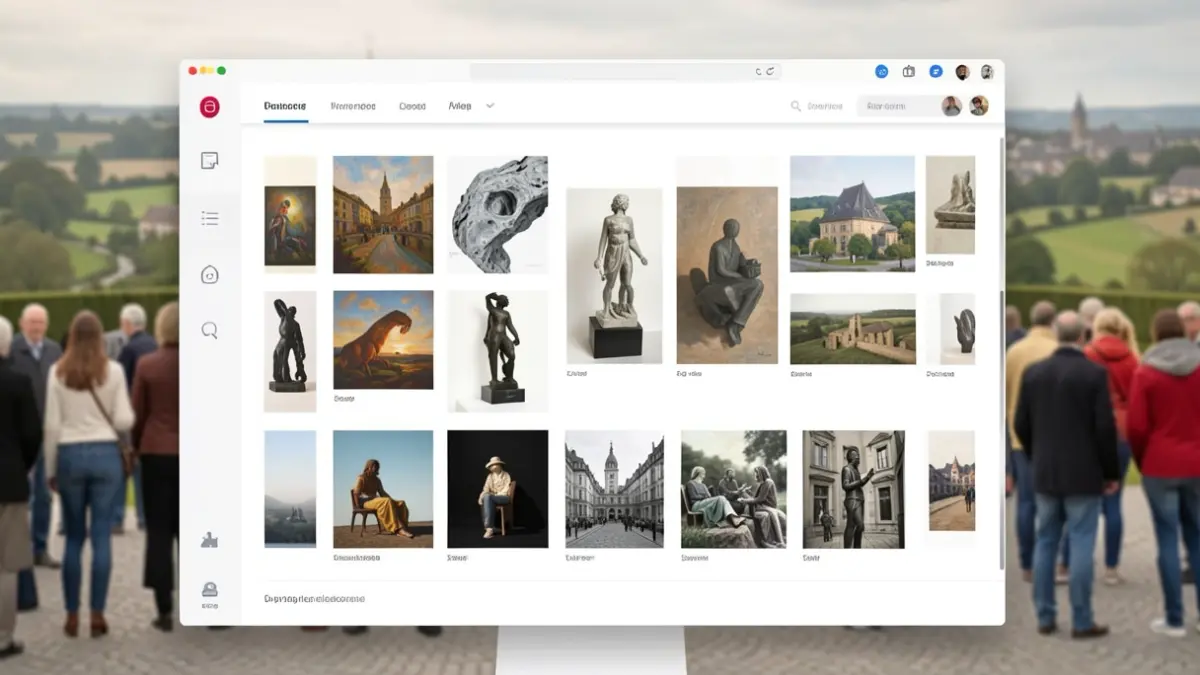Expand the chevron dropdown after the tabs

click(490, 105)
